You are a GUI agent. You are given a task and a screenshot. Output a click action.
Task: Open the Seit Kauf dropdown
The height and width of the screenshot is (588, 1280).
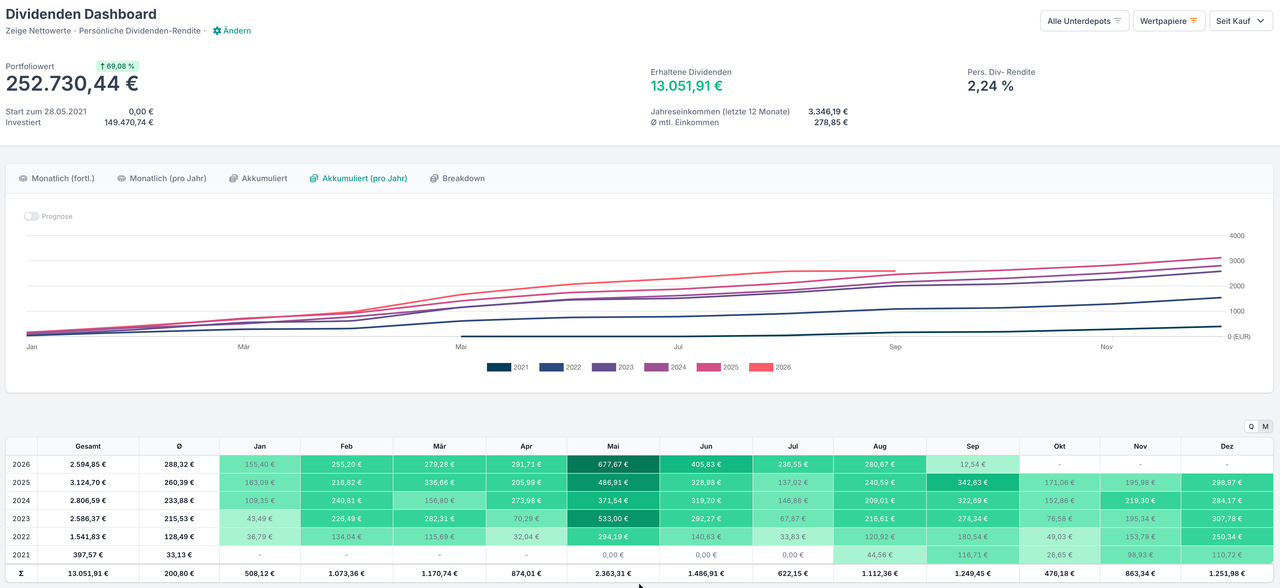[x=1240, y=21]
